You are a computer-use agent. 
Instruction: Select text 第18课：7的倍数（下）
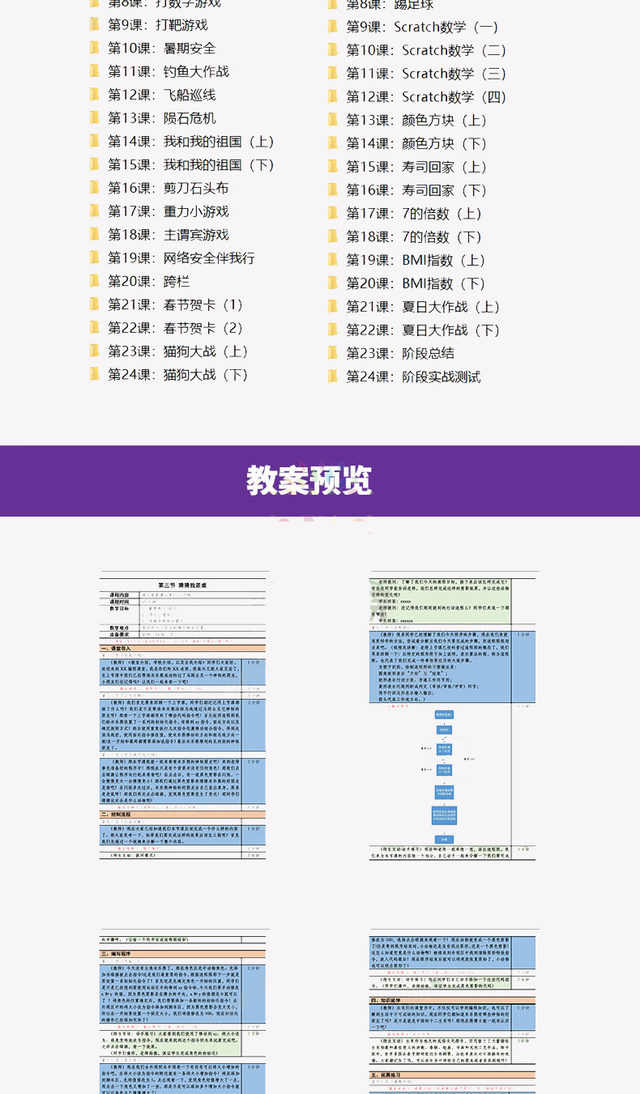(415, 237)
